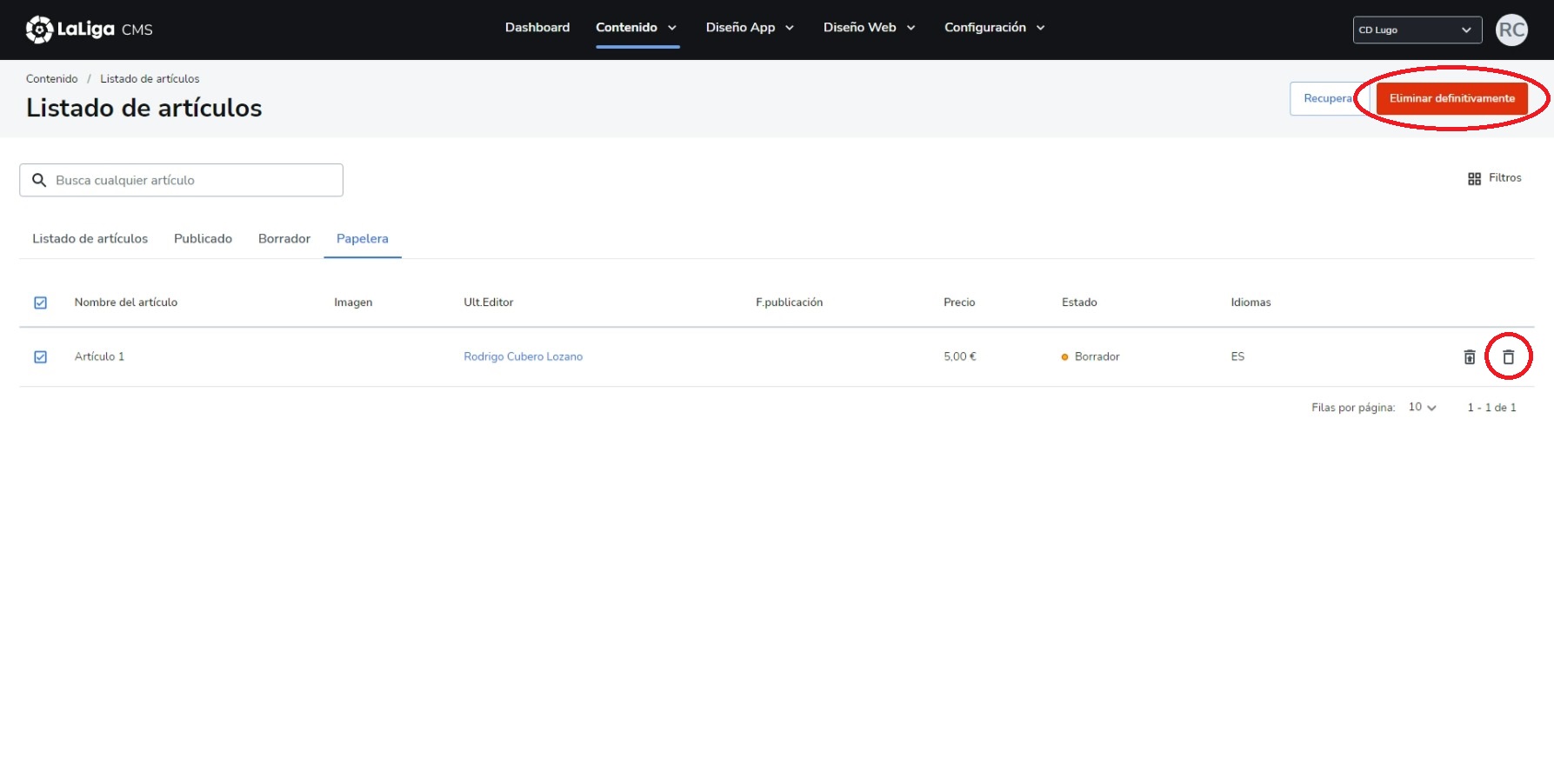Select the Papelera tab

[x=363, y=239]
